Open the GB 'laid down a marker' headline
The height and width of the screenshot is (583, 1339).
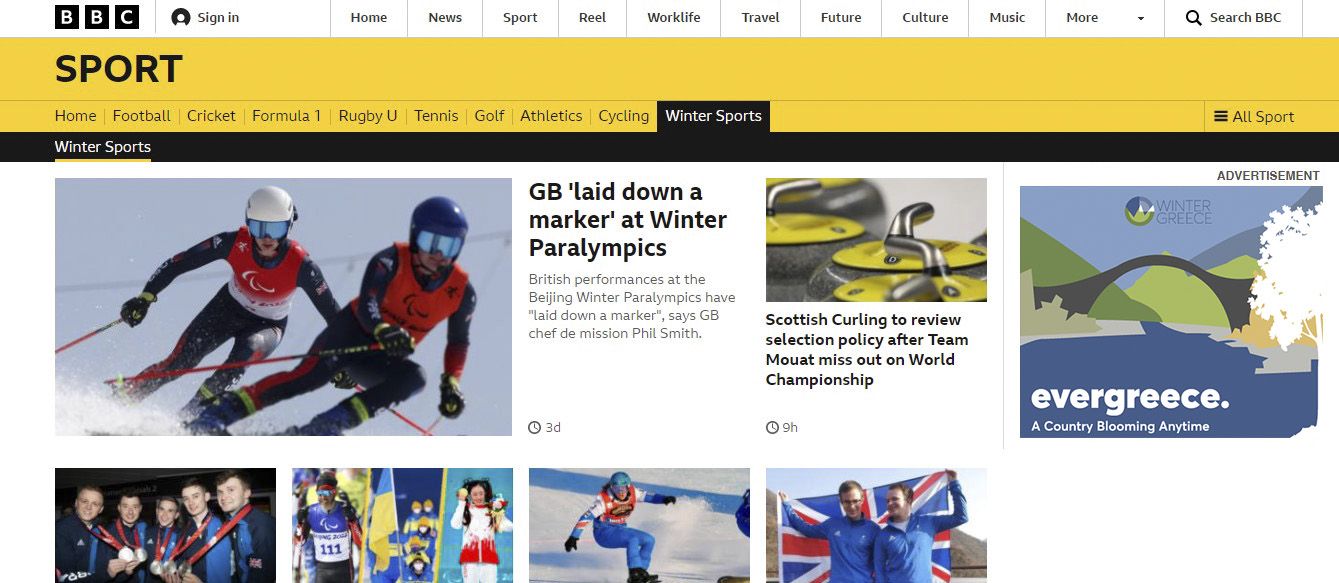pos(628,220)
